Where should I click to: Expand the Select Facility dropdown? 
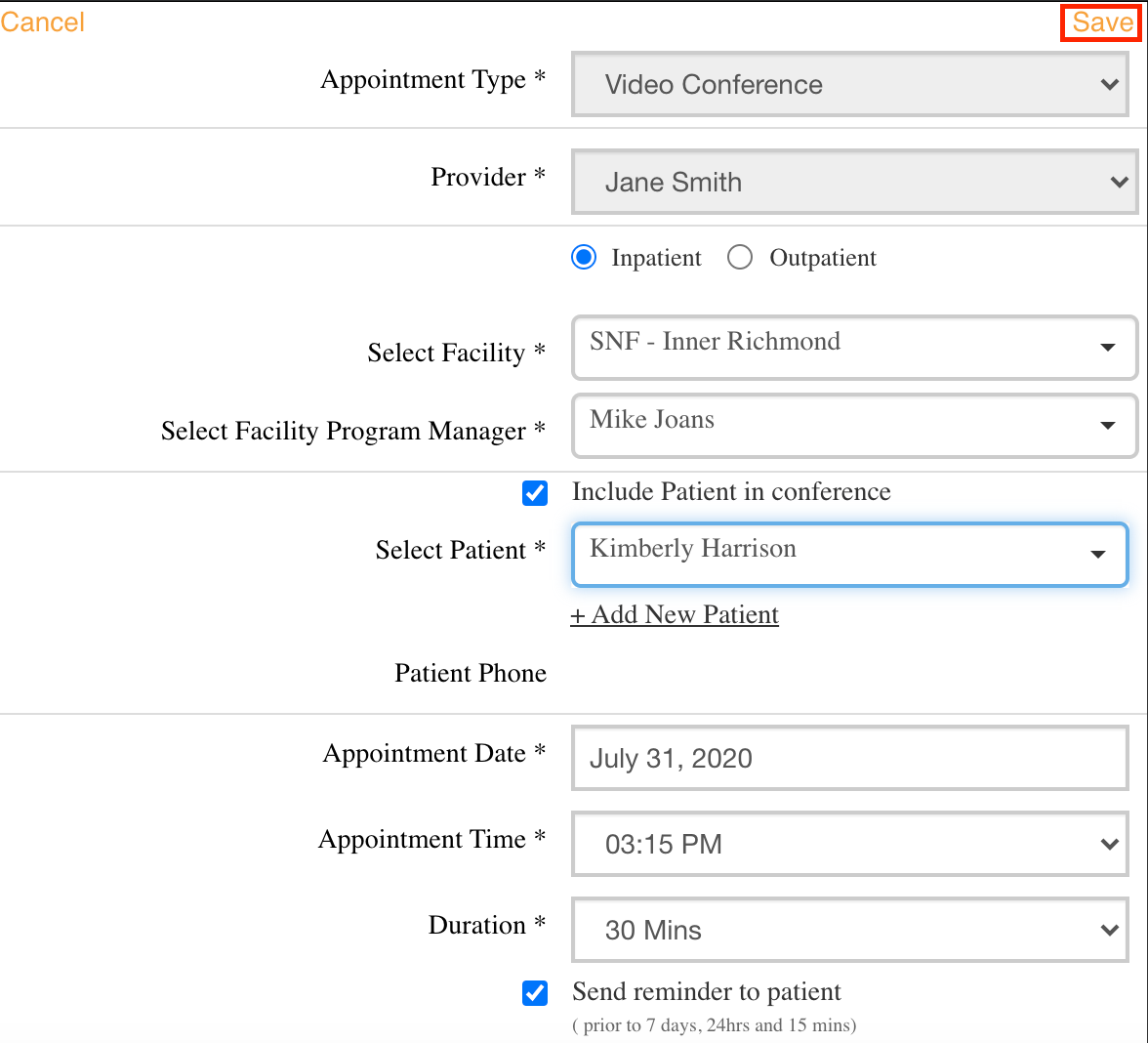[x=853, y=347]
